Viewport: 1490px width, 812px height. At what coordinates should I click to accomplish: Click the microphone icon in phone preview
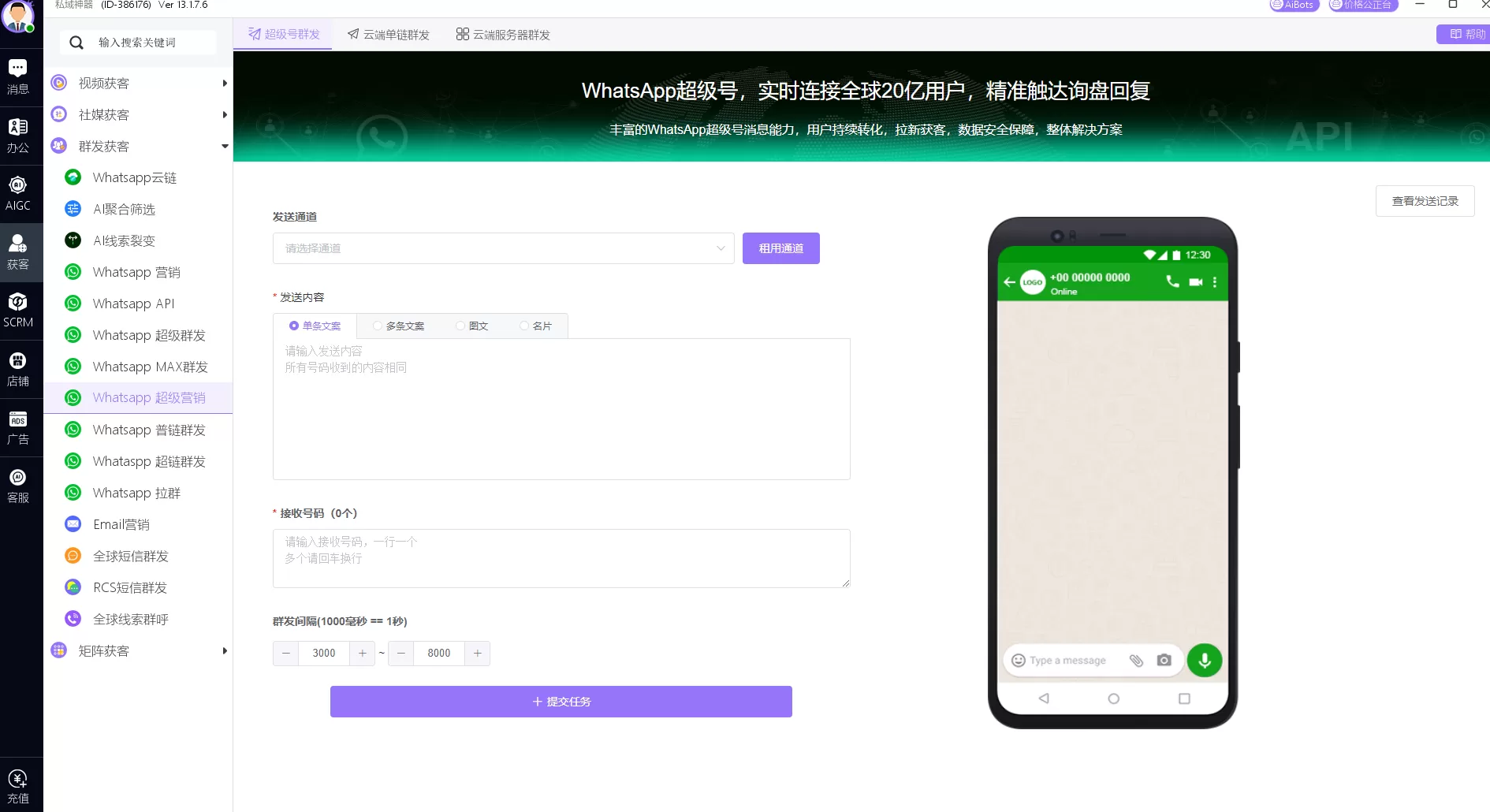pyautogui.click(x=1205, y=661)
